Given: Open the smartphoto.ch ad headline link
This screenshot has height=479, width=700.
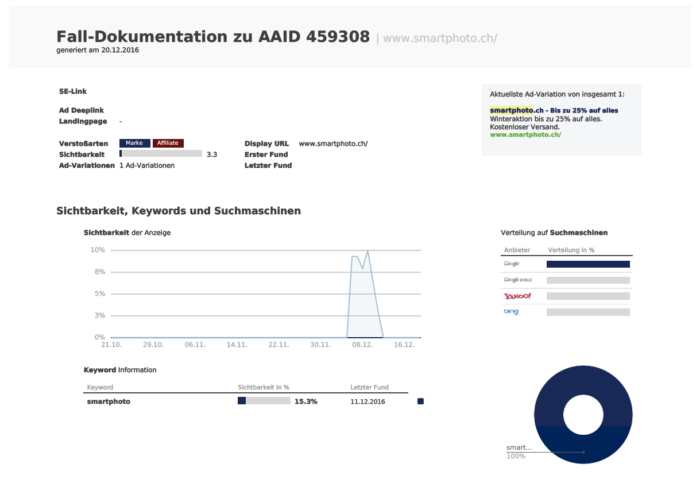Looking at the screenshot, I should pos(554,110).
